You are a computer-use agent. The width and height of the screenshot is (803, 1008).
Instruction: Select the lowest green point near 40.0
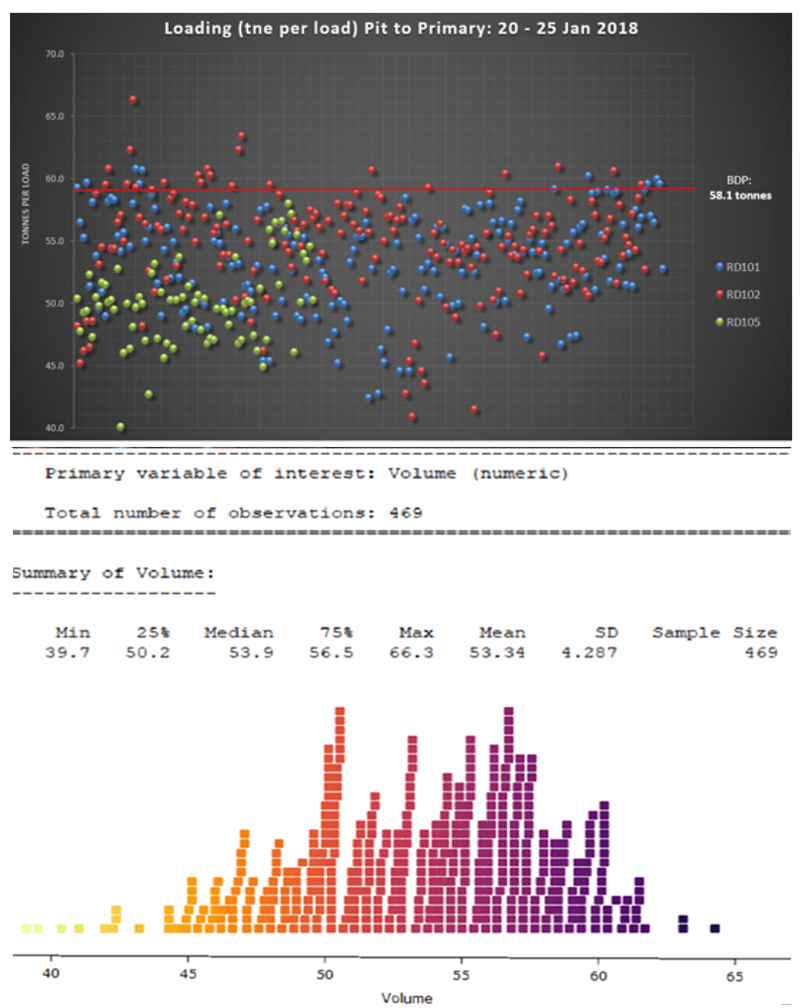pyautogui.click(x=121, y=427)
